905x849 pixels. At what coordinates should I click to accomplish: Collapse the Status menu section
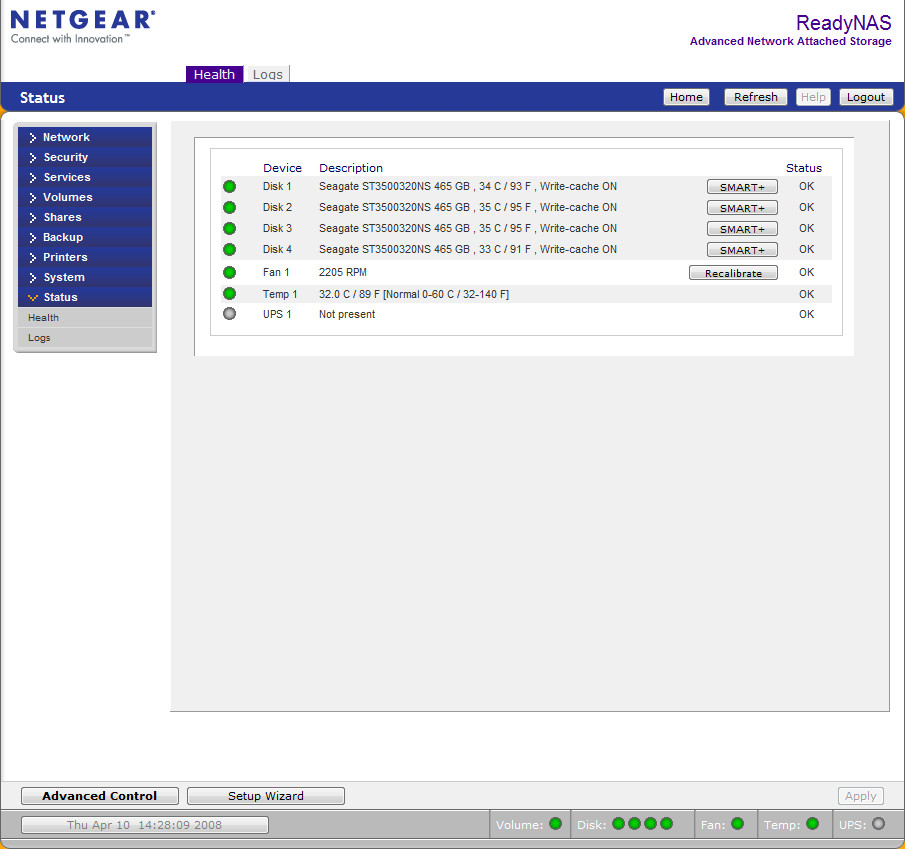pos(85,297)
